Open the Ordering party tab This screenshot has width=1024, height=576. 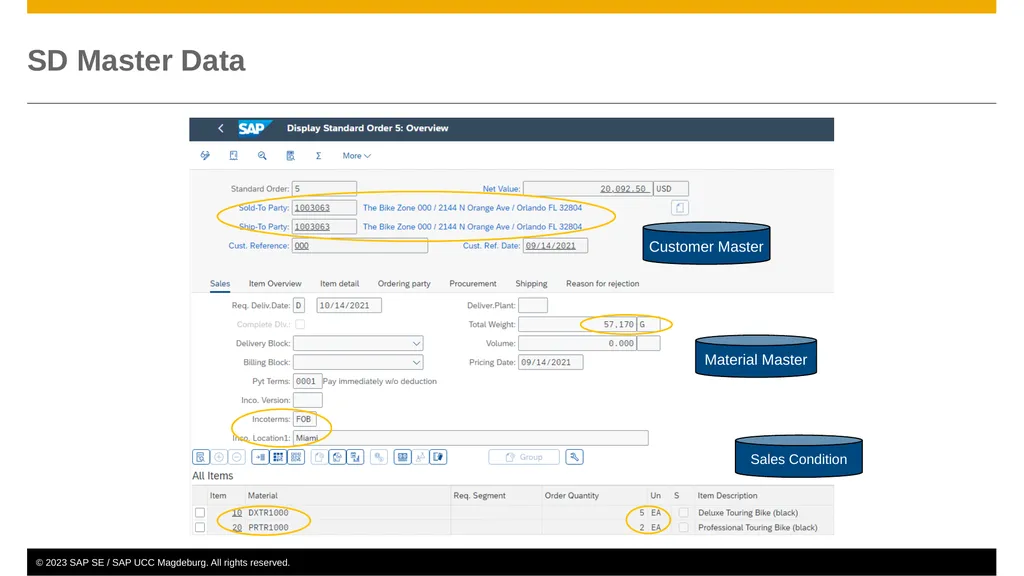pyautogui.click(x=404, y=283)
